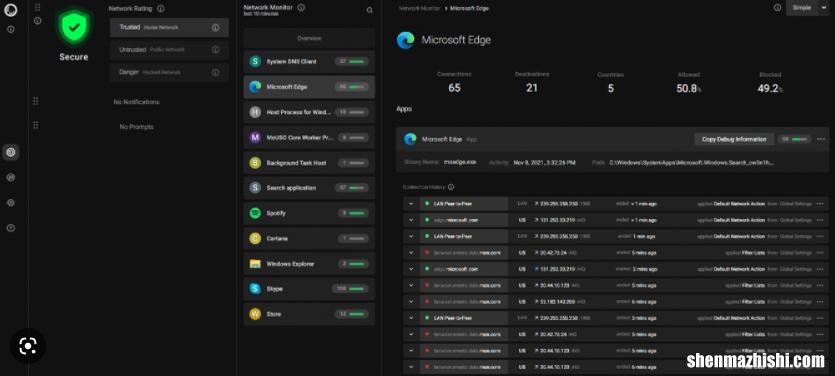The width and height of the screenshot is (835, 376).
Task: Click the drag handle beside No Notifications
Action: click(x=36, y=101)
